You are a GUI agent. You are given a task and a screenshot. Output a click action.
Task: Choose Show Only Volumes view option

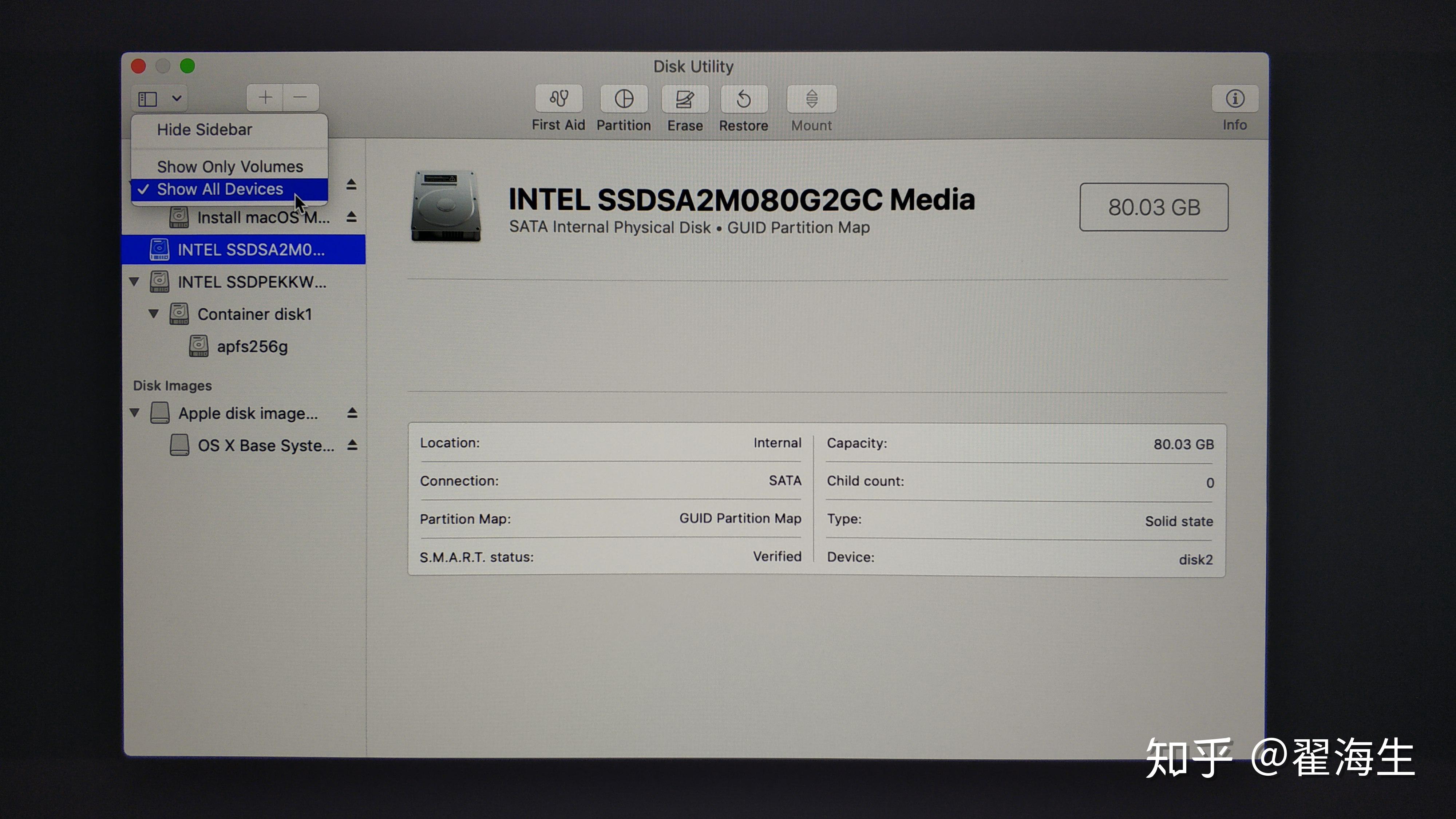[x=229, y=167]
